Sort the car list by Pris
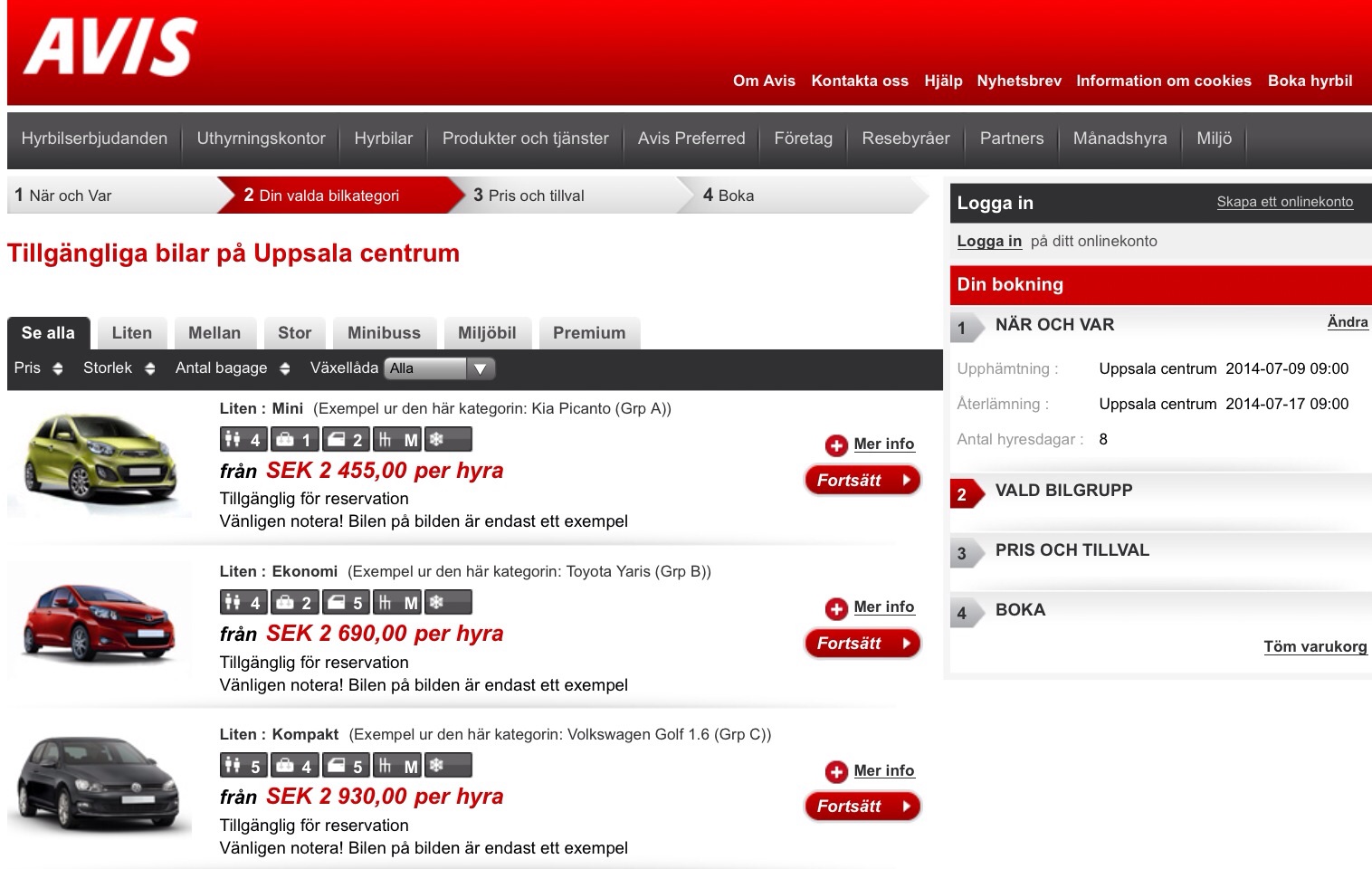The image size is (1372, 869). pos(38,368)
